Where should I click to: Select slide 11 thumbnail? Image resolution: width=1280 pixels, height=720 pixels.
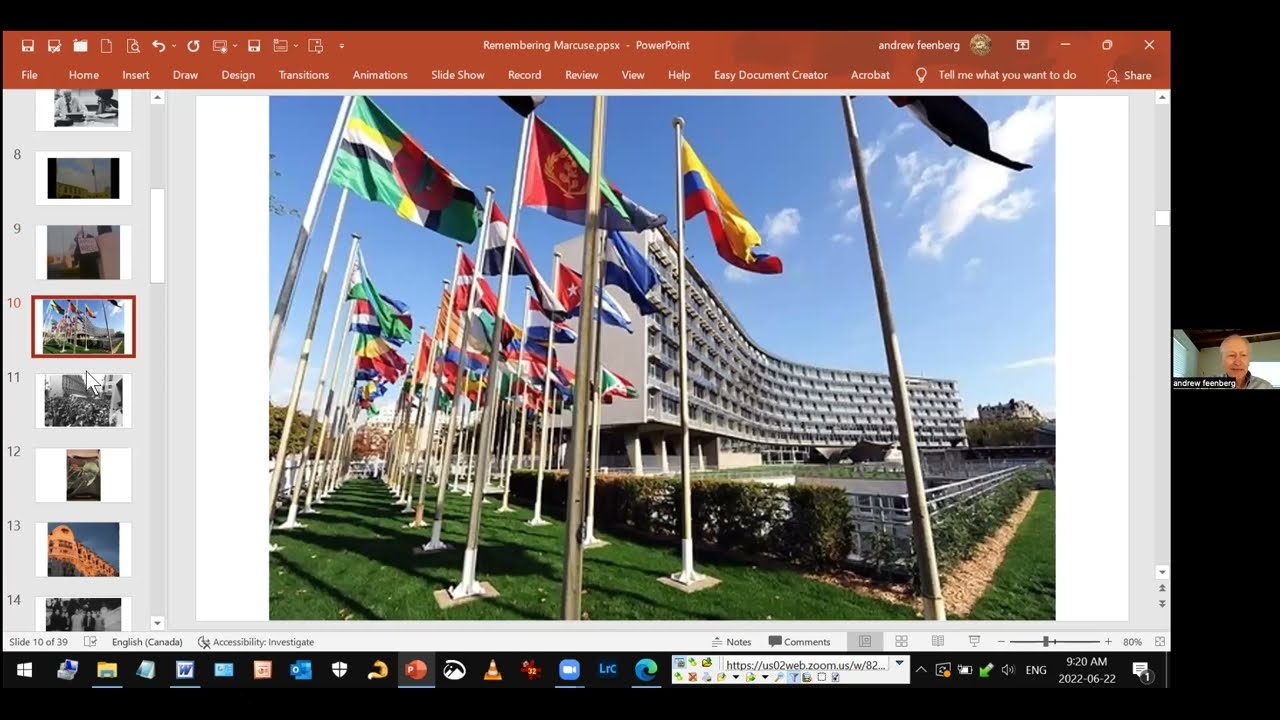(83, 400)
